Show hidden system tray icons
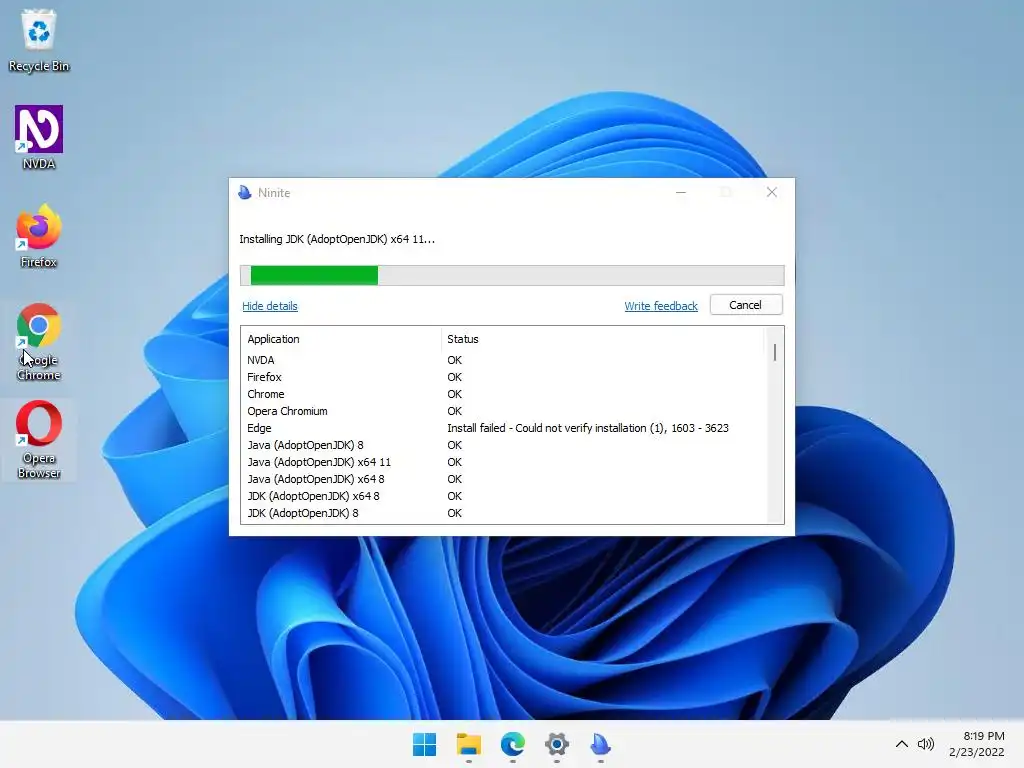This screenshot has height=768, width=1024. (901, 744)
